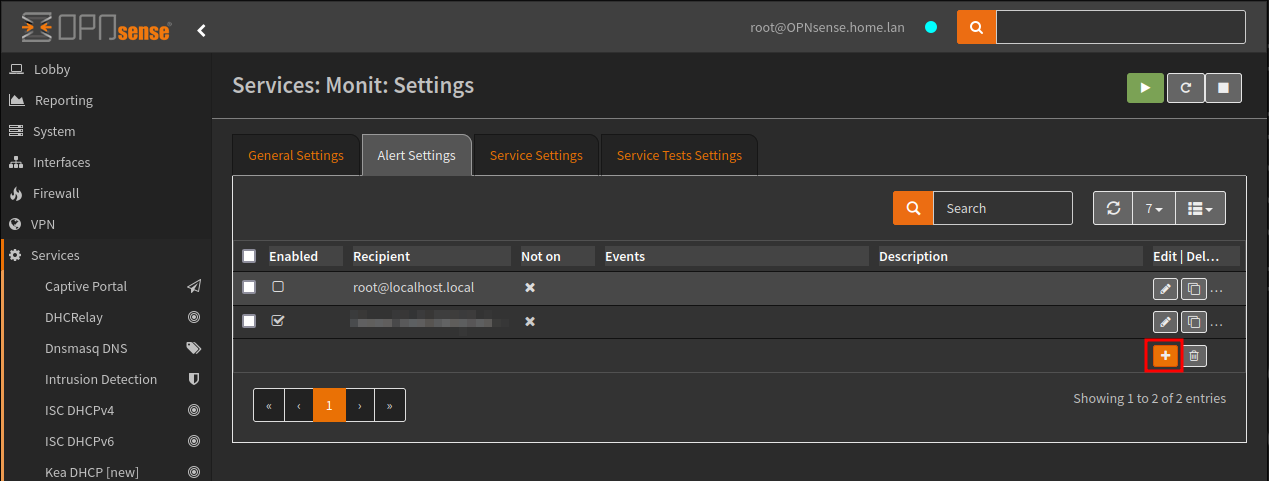1269x481 pixels.
Task: Focus the alert table Search field
Action: (x=1002, y=208)
